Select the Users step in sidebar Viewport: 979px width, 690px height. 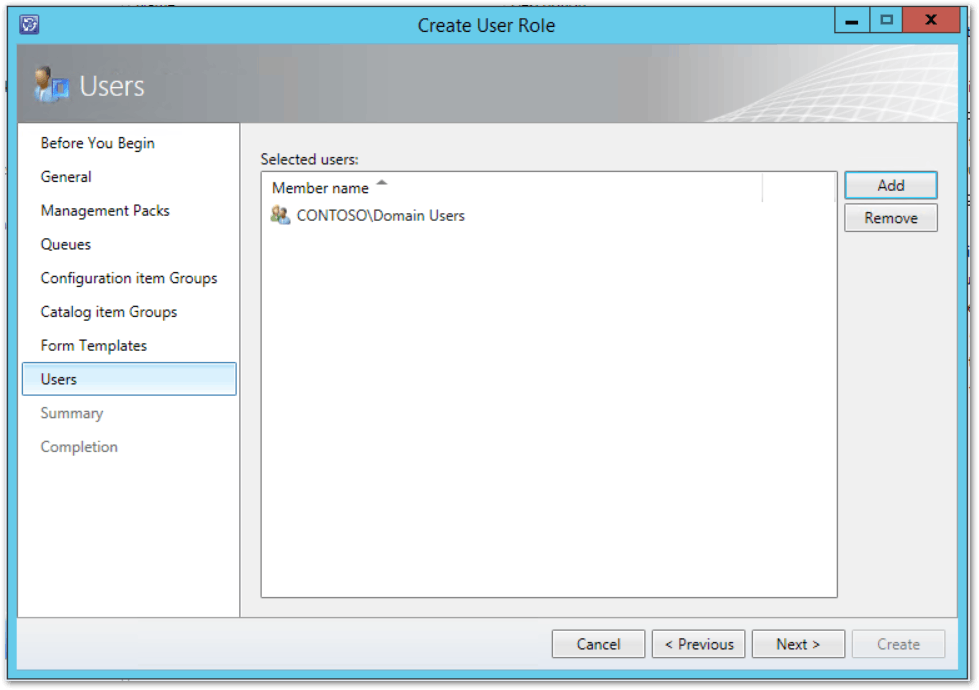pos(129,379)
